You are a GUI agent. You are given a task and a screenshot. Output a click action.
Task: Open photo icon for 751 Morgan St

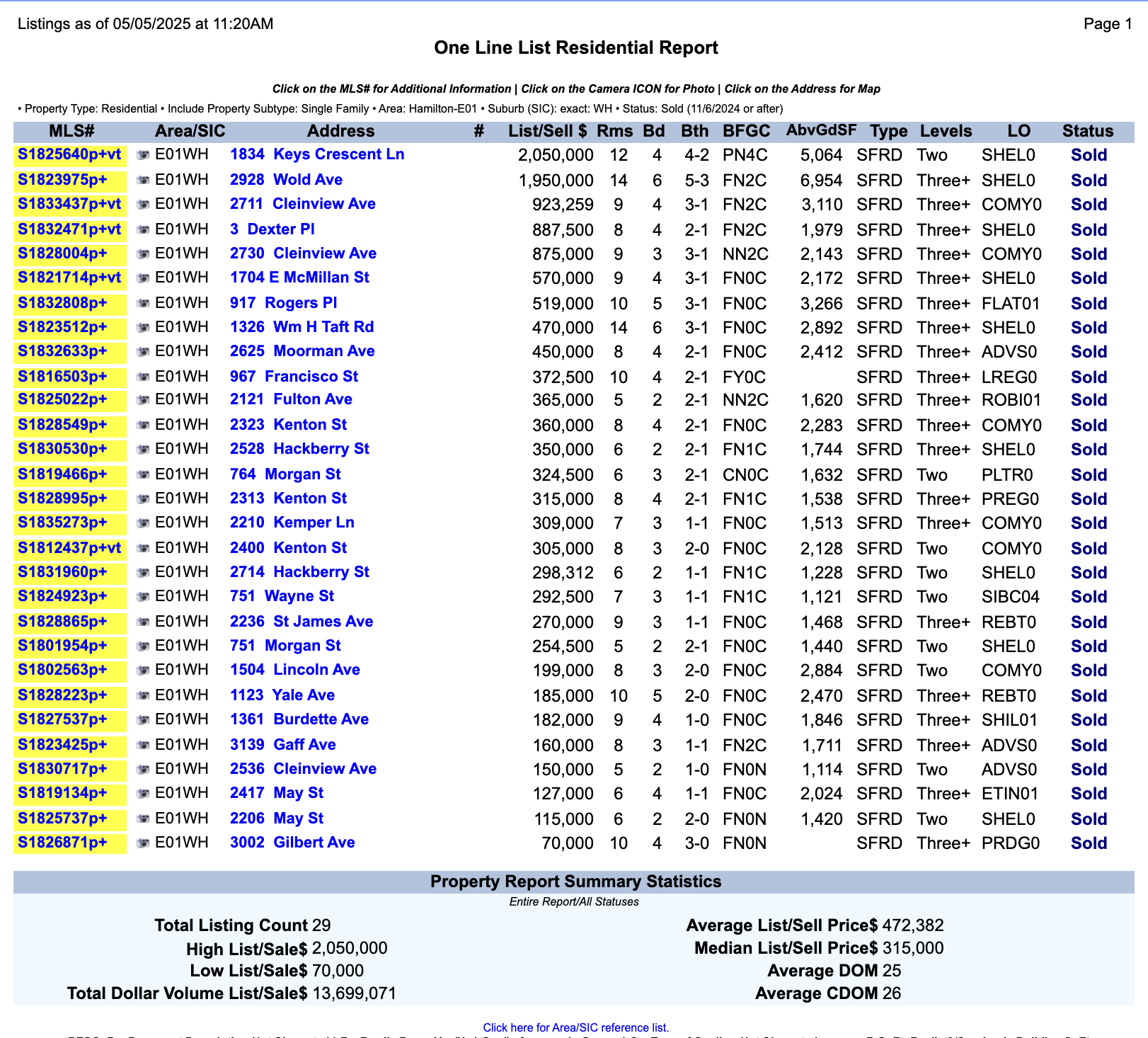click(143, 646)
